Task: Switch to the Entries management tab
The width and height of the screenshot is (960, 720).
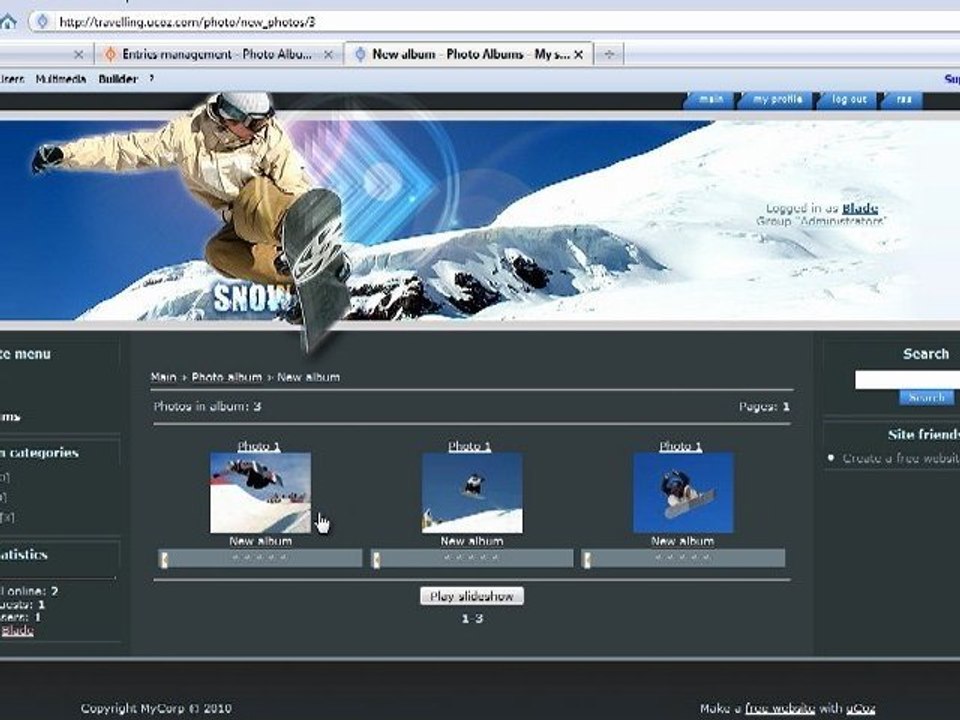Action: coord(217,54)
